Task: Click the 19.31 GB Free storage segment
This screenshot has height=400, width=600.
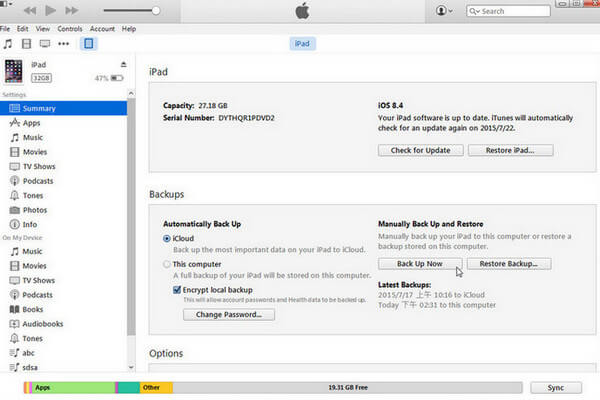Action: coord(347,388)
